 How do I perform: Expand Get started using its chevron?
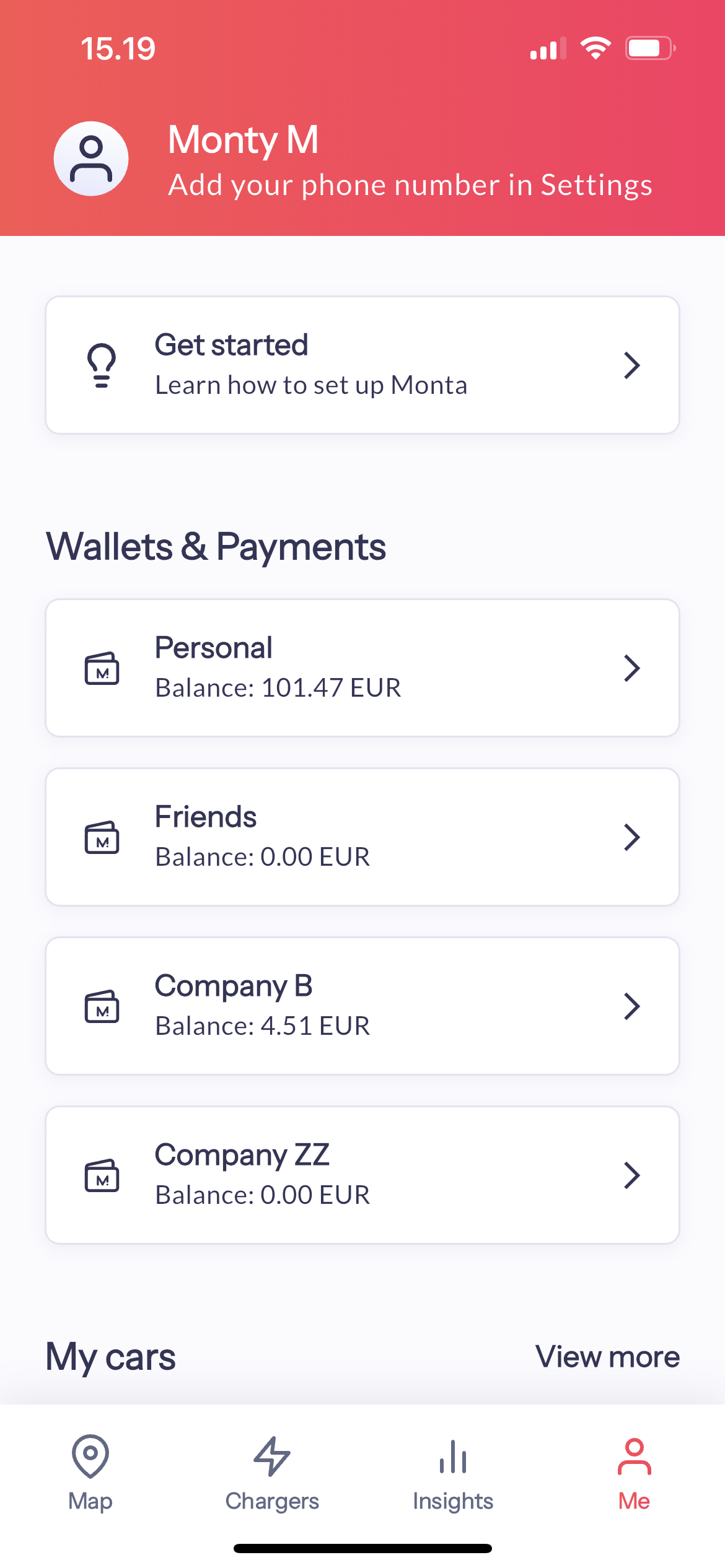coord(631,365)
